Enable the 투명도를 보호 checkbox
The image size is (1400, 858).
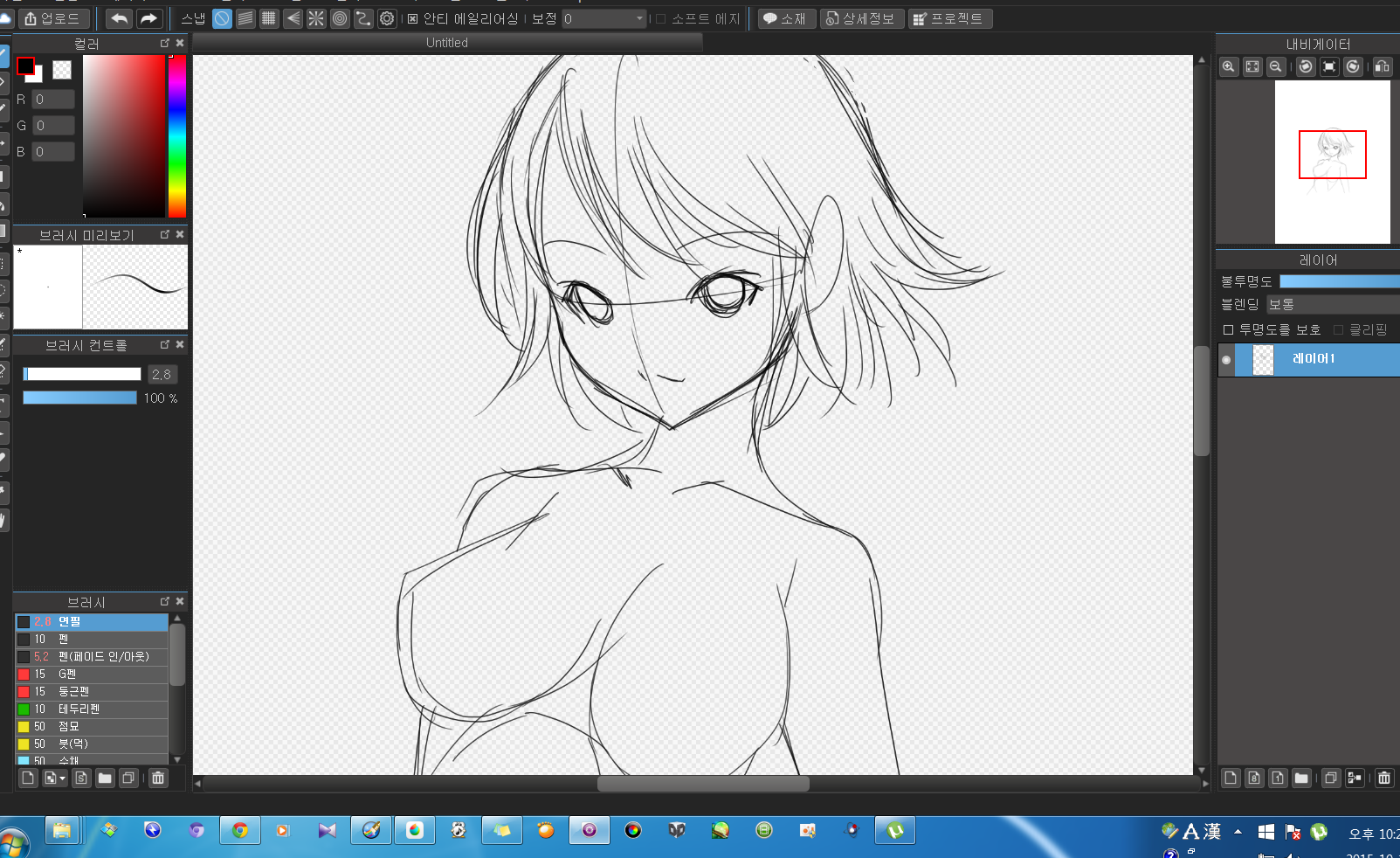tap(1228, 329)
